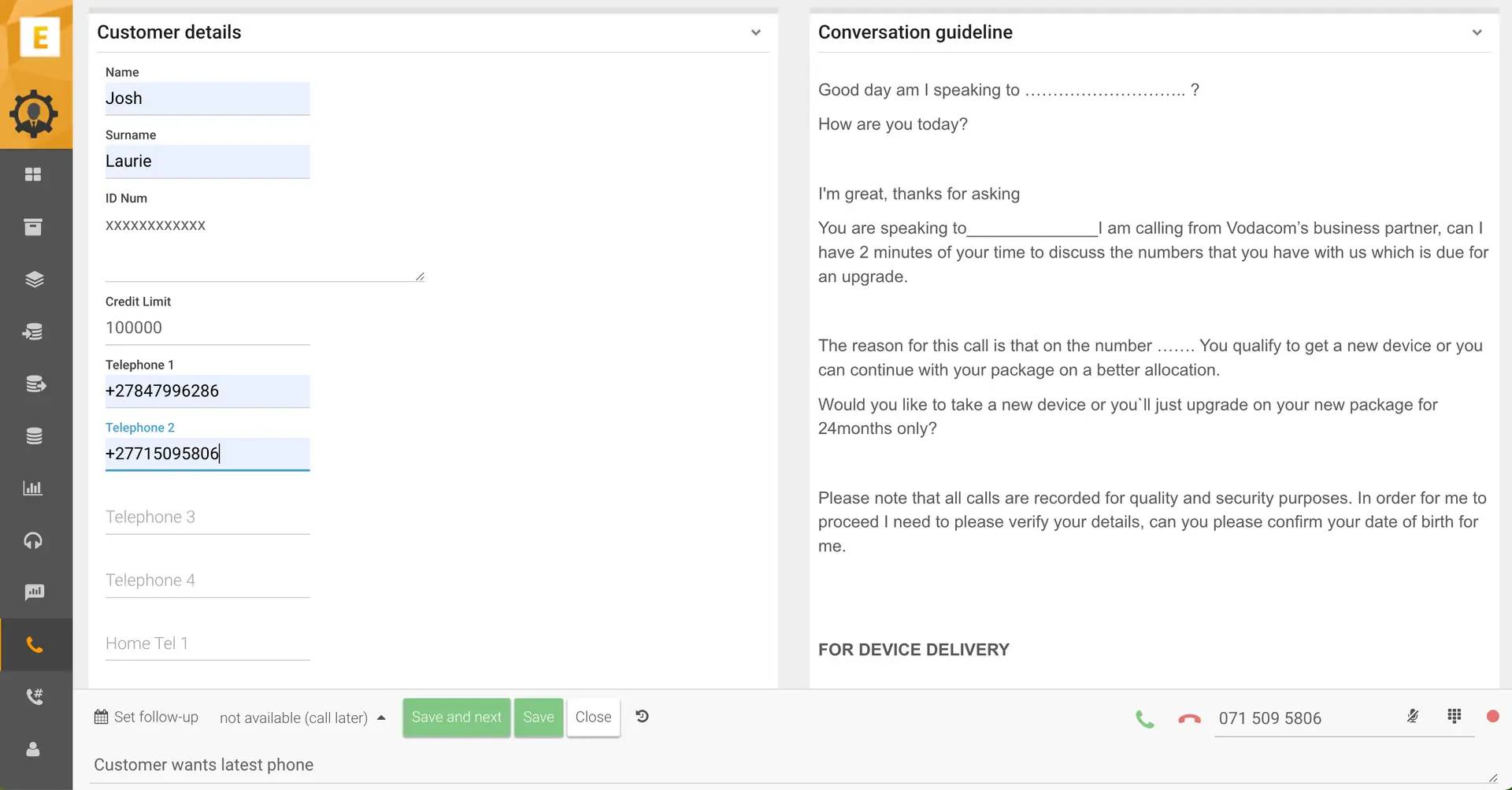1512x790 pixels.
Task: Click the notes field Customer wants latest phone
Action: 794,765
